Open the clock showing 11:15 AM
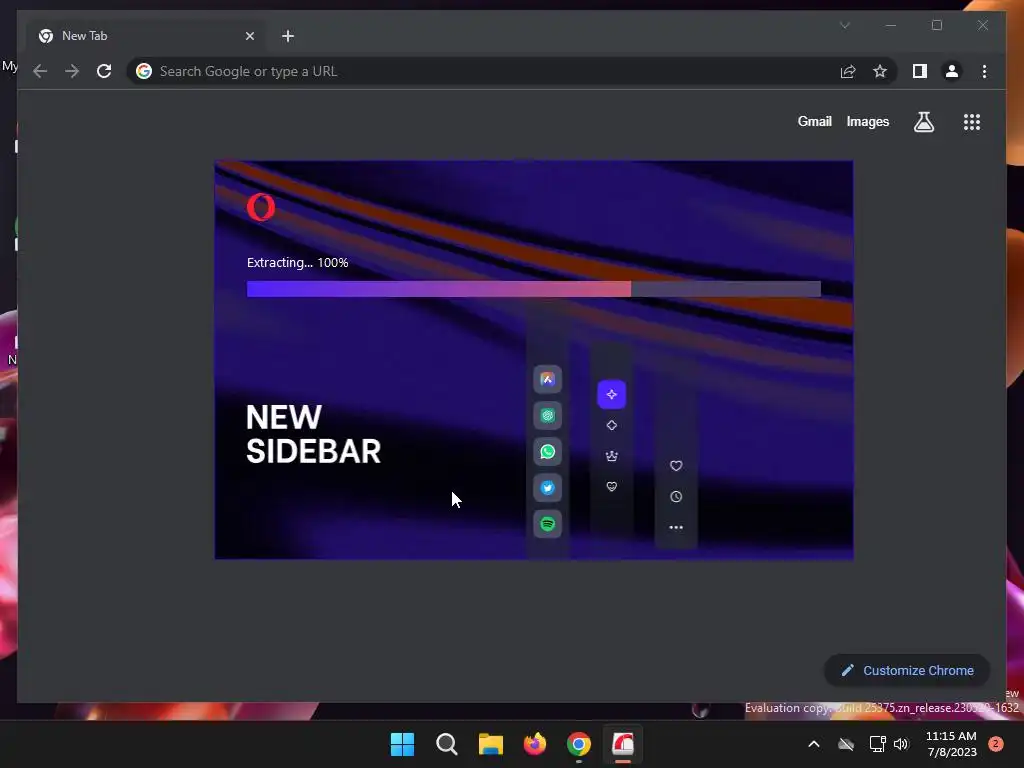 click(x=952, y=744)
